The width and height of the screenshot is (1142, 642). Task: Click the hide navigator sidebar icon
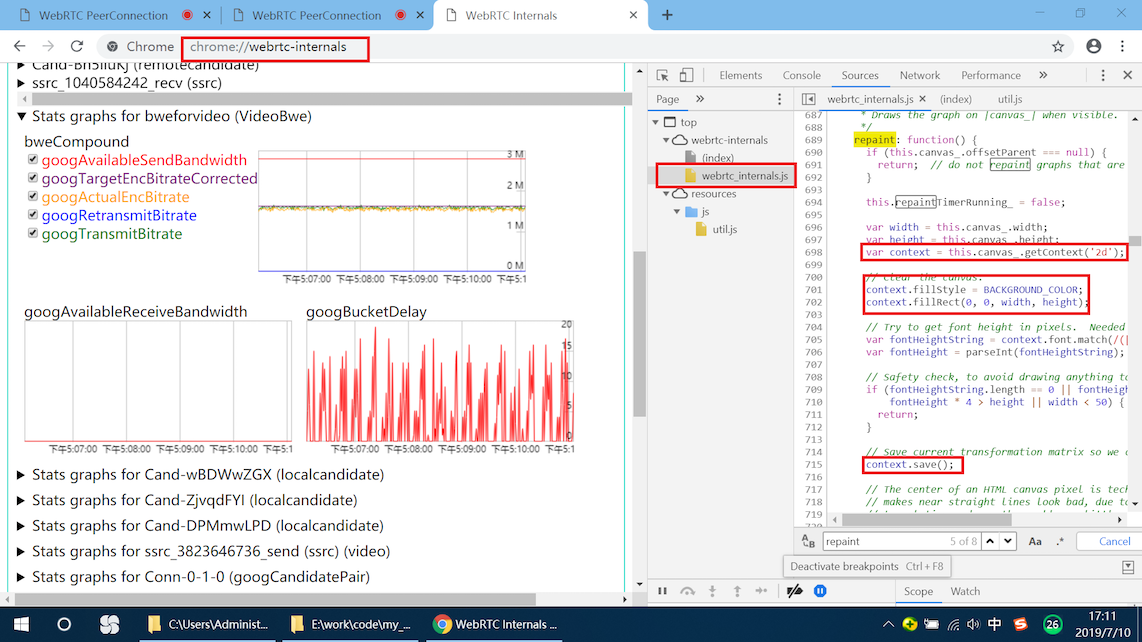point(809,100)
